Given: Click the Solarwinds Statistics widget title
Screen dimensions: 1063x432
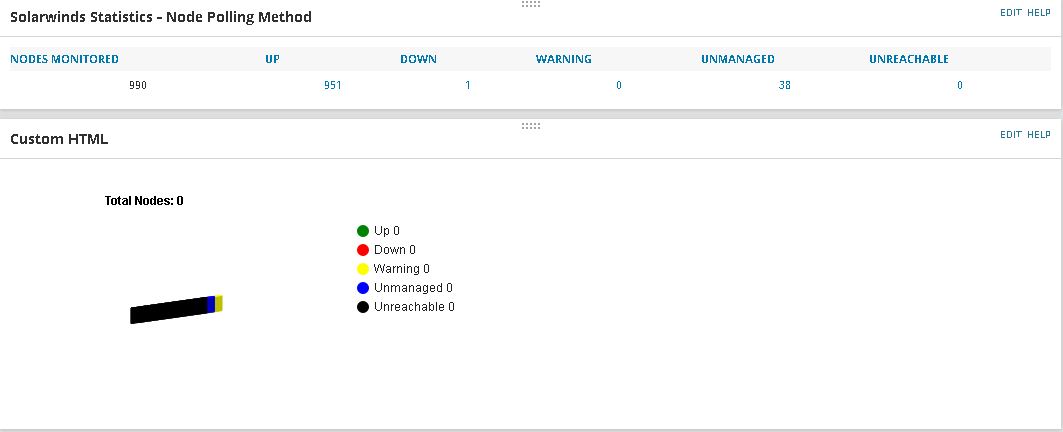Looking at the screenshot, I should pyautogui.click(x=161, y=17).
